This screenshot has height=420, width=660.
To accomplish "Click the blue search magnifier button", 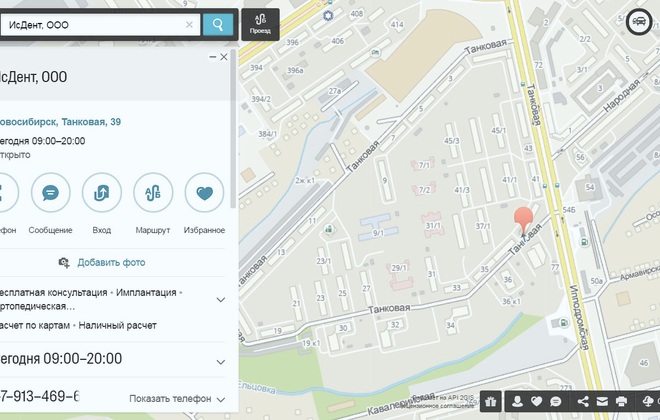I will 217,24.
